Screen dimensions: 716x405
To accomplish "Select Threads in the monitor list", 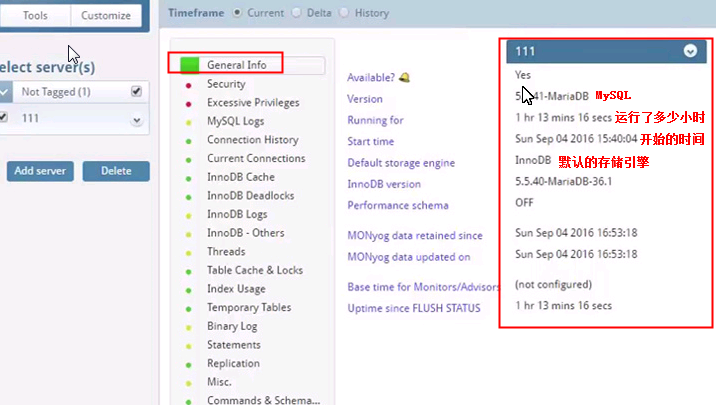I will point(226,252).
